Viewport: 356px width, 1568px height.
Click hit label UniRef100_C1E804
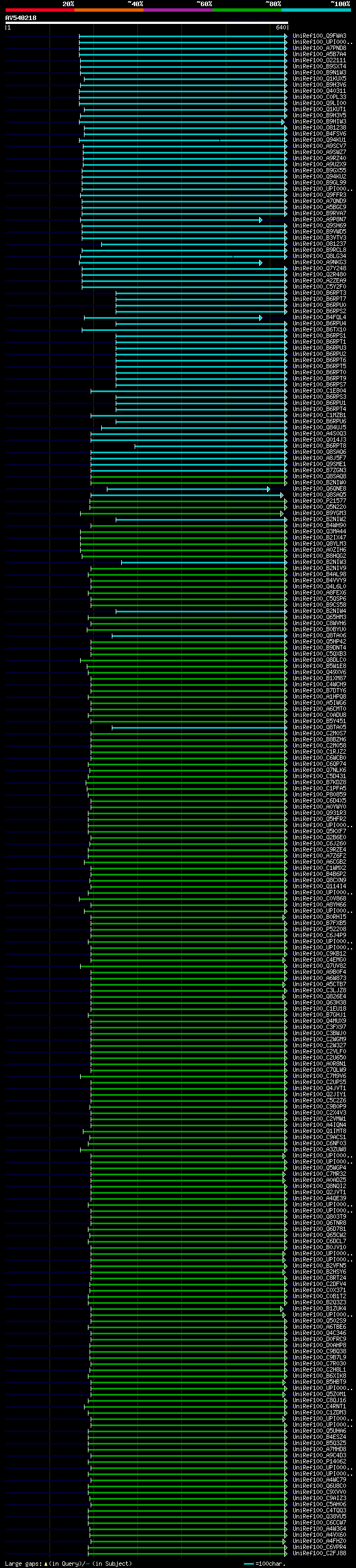(319, 391)
